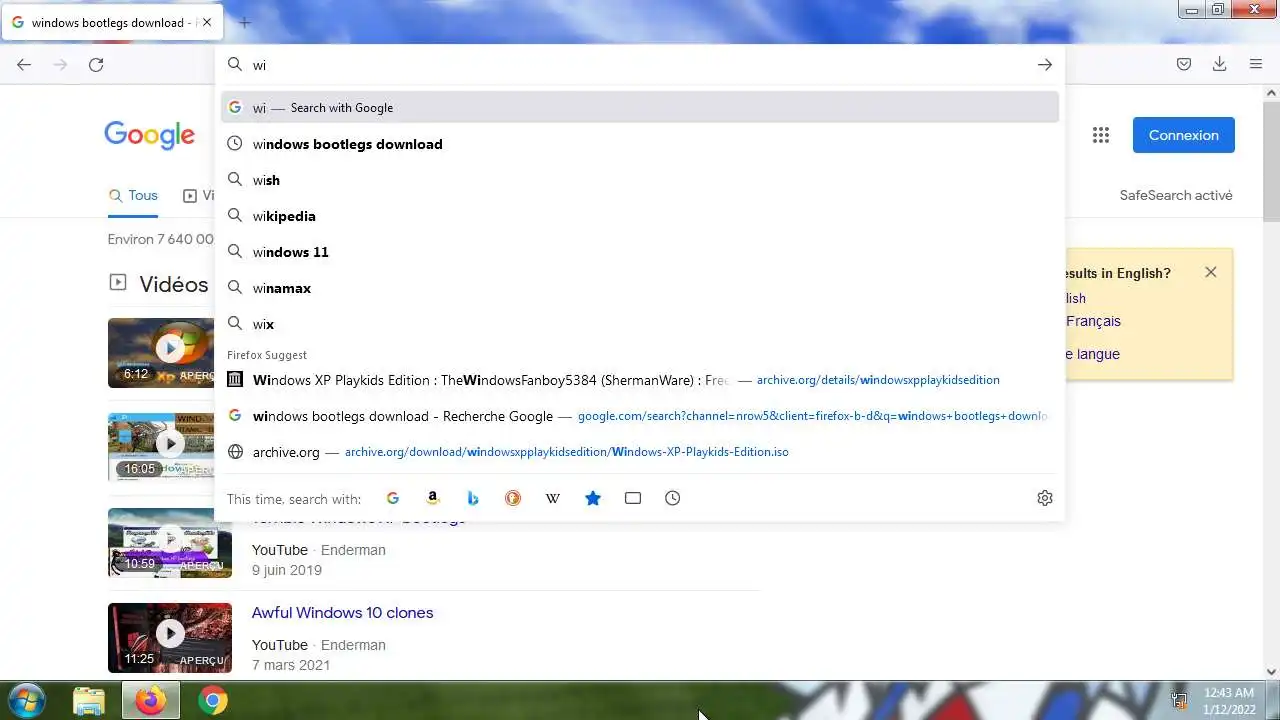This screenshot has height=720, width=1280.
Task: Reload the current page
Action: coord(96,65)
